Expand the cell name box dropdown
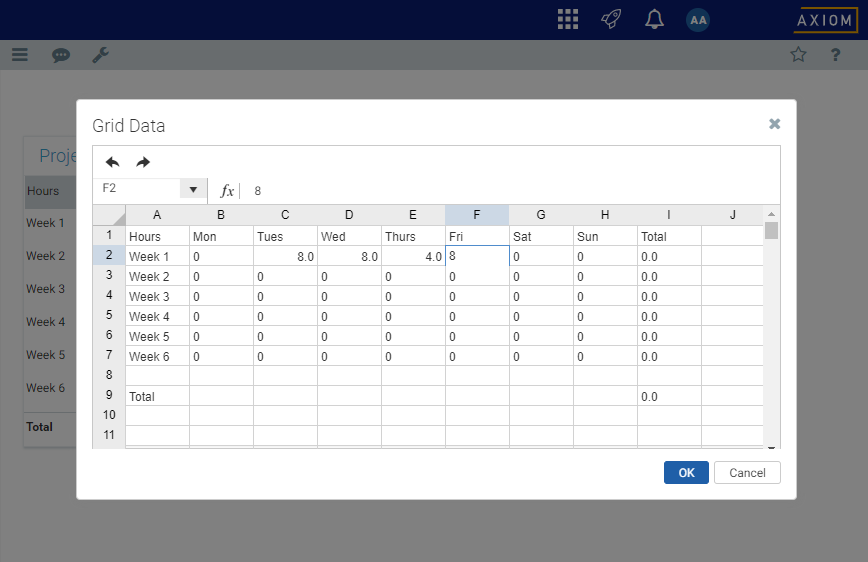 pos(193,190)
